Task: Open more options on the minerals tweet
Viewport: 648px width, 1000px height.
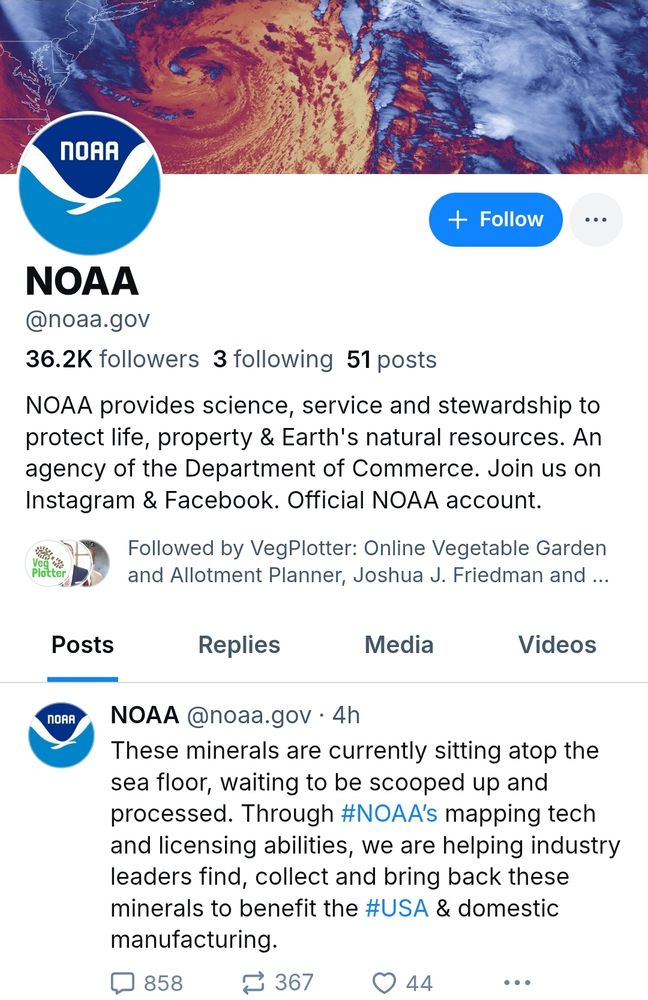Action: click(517, 982)
